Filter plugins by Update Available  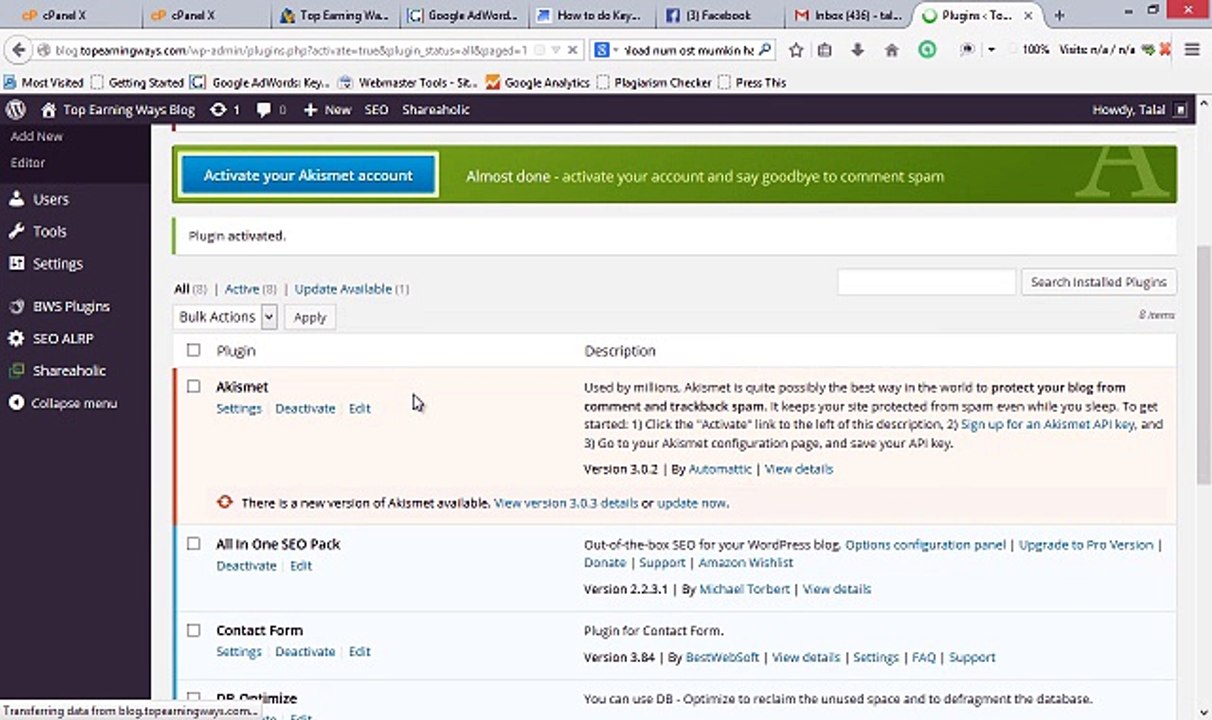(x=343, y=289)
